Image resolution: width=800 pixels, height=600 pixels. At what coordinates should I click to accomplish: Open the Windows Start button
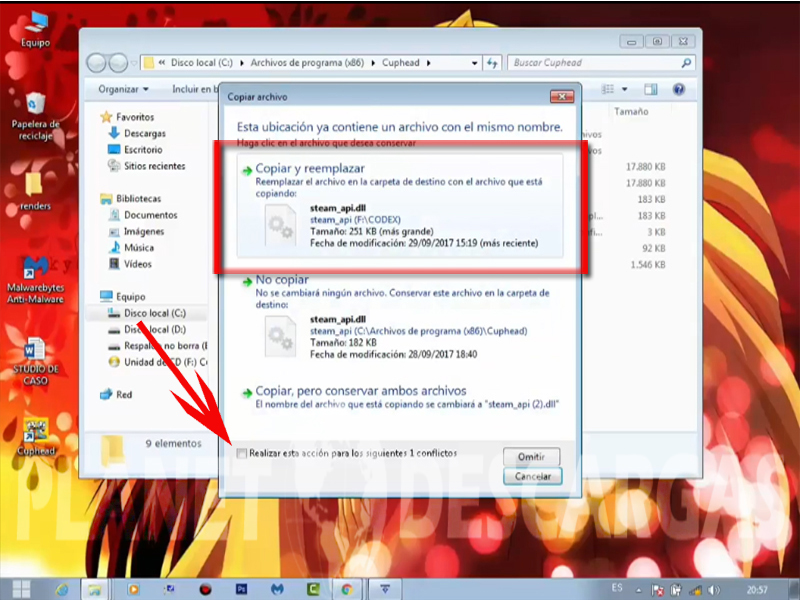[21, 589]
